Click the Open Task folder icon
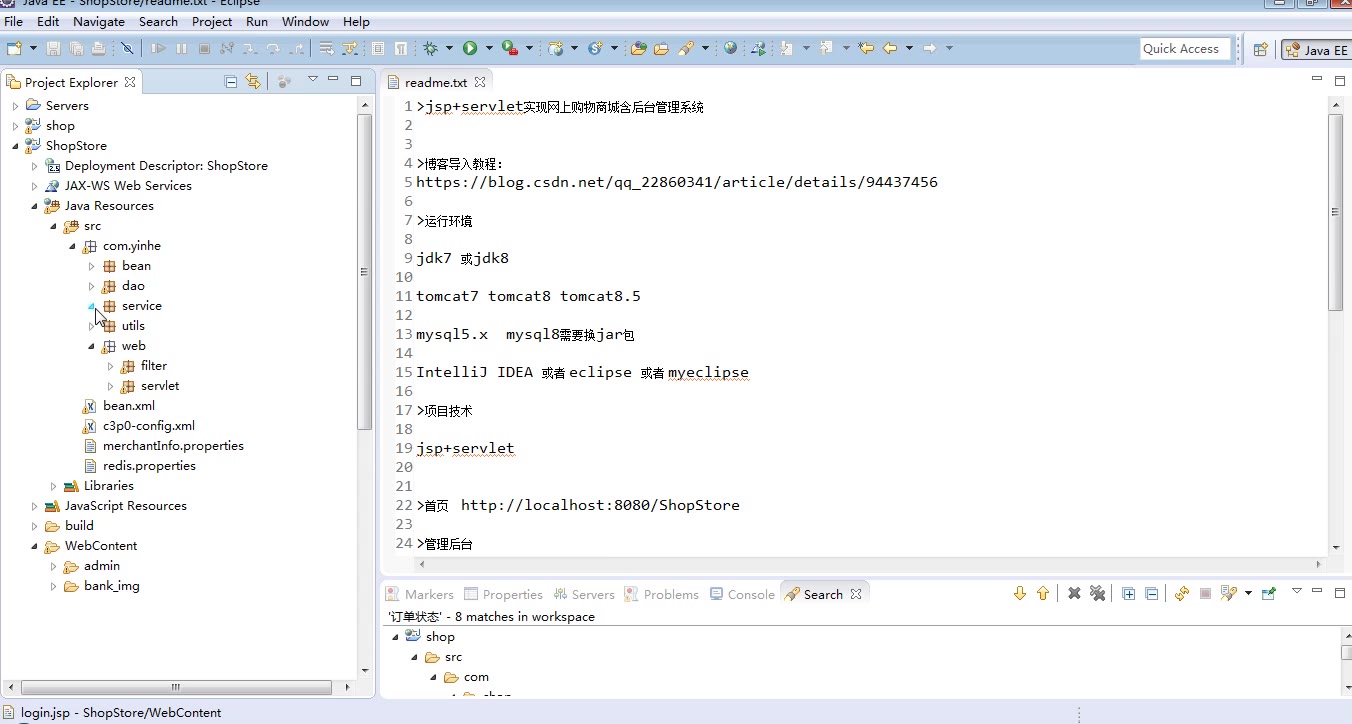Image resolution: width=1352 pixels, height=724 pixels. pyautogui.click(x=661, y=48)
